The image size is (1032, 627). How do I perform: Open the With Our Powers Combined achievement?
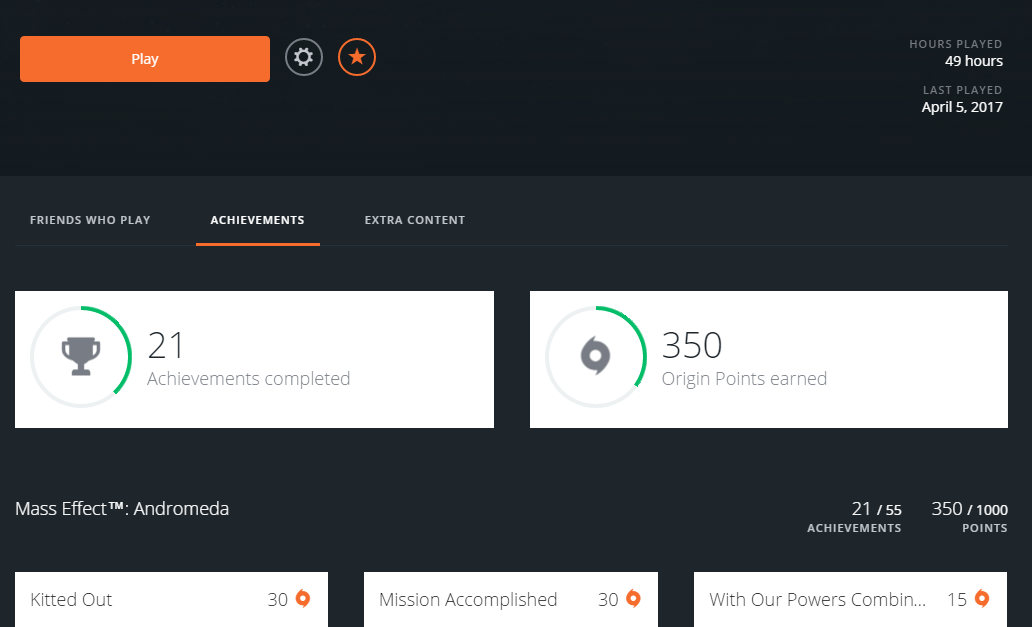pyautogui.click(x=850, y=599)
